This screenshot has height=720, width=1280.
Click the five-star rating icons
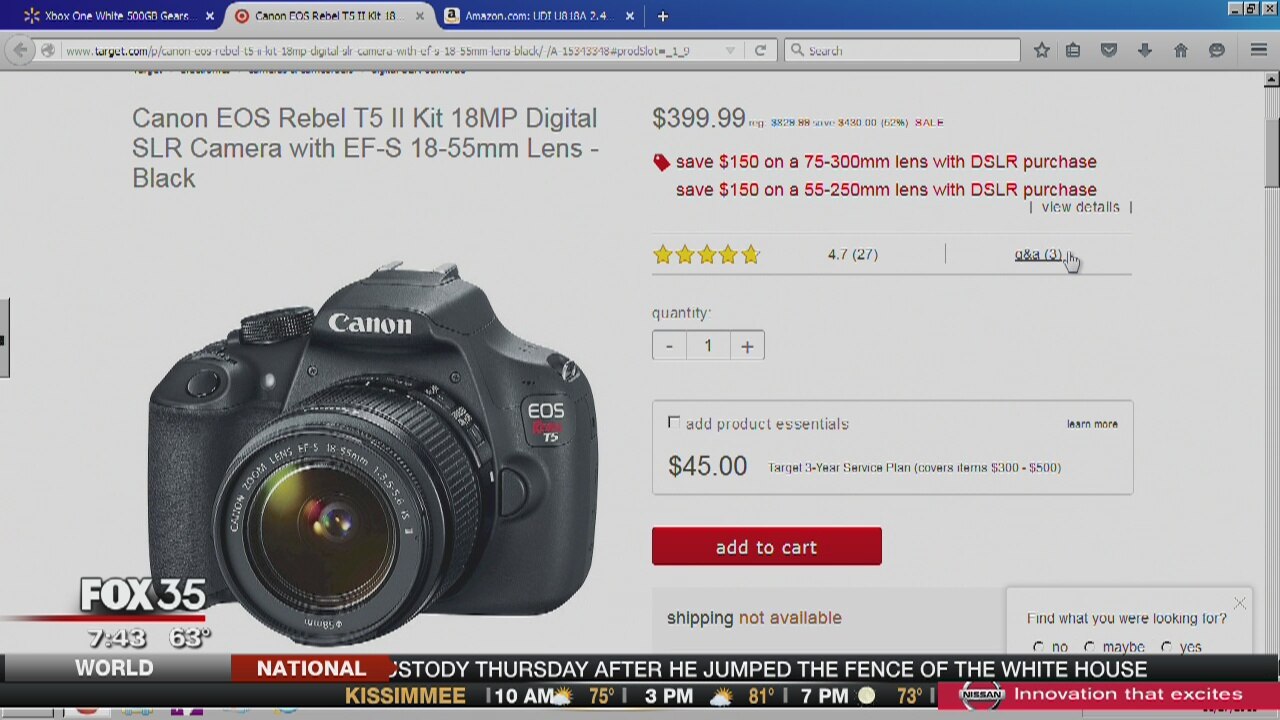coord(707,255)
